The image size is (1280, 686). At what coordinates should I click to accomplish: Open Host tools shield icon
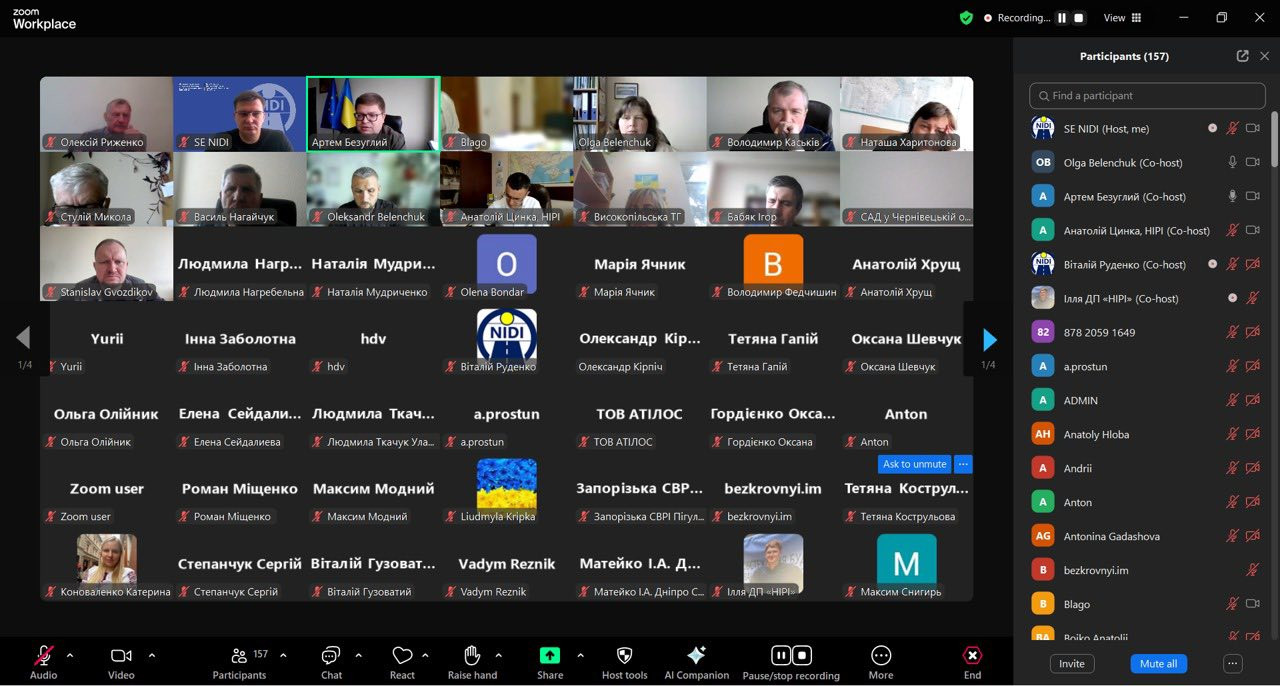[x=624, y=656]
